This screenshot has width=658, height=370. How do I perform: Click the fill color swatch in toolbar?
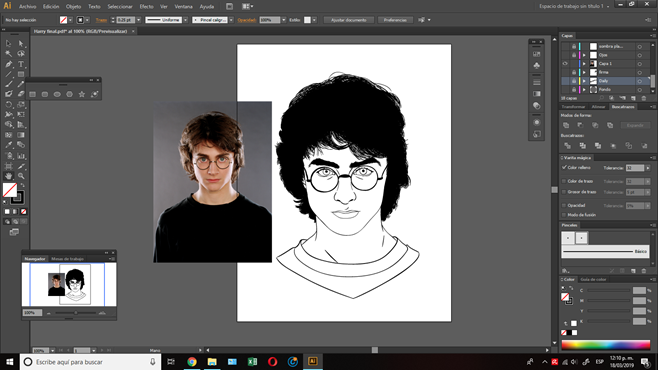pos(10,190)
